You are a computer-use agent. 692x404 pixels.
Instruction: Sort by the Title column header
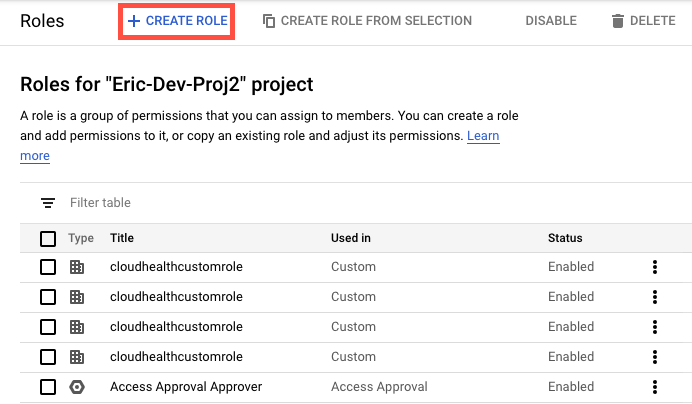(122, 238)
